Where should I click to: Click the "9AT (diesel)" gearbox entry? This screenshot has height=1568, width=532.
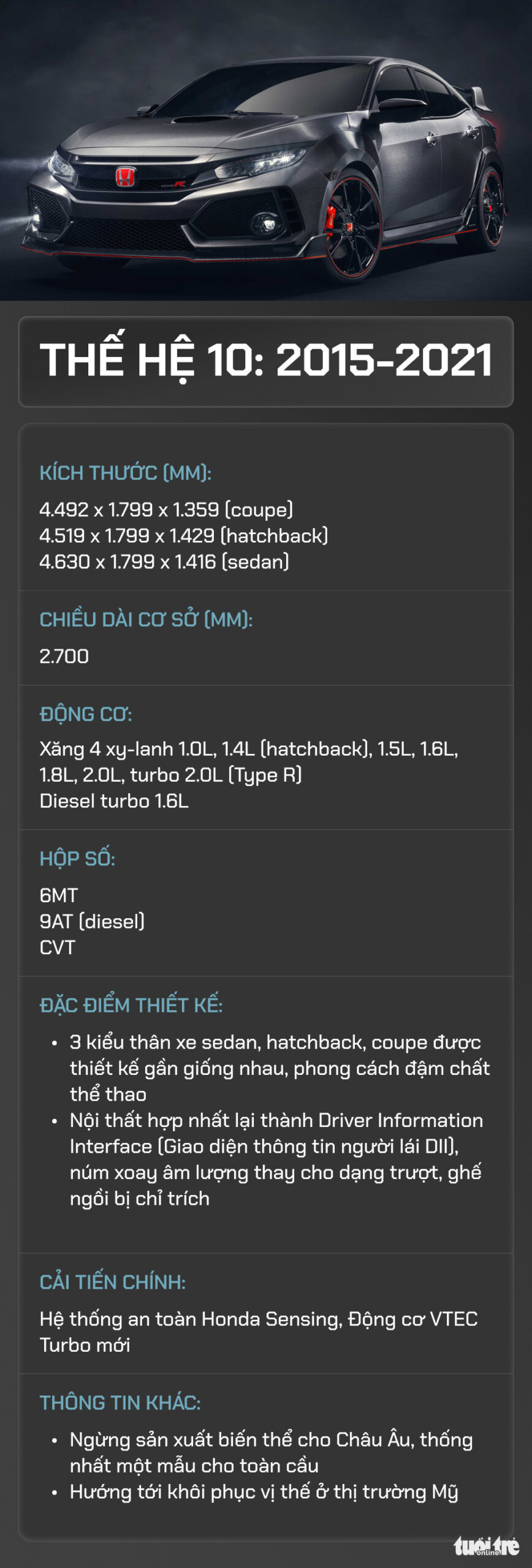[92, 921]
